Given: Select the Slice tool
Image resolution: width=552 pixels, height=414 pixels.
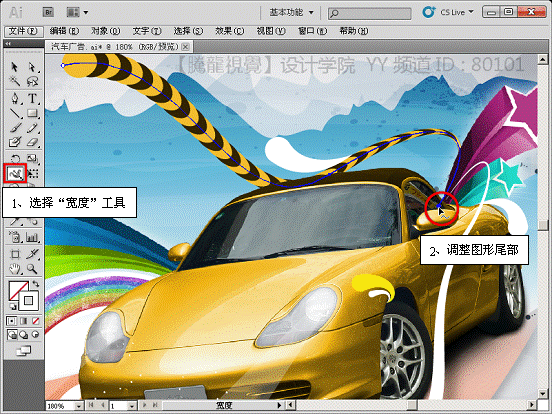Looking at the screenshot, I should pyautogui.click(x=32, y=254).
